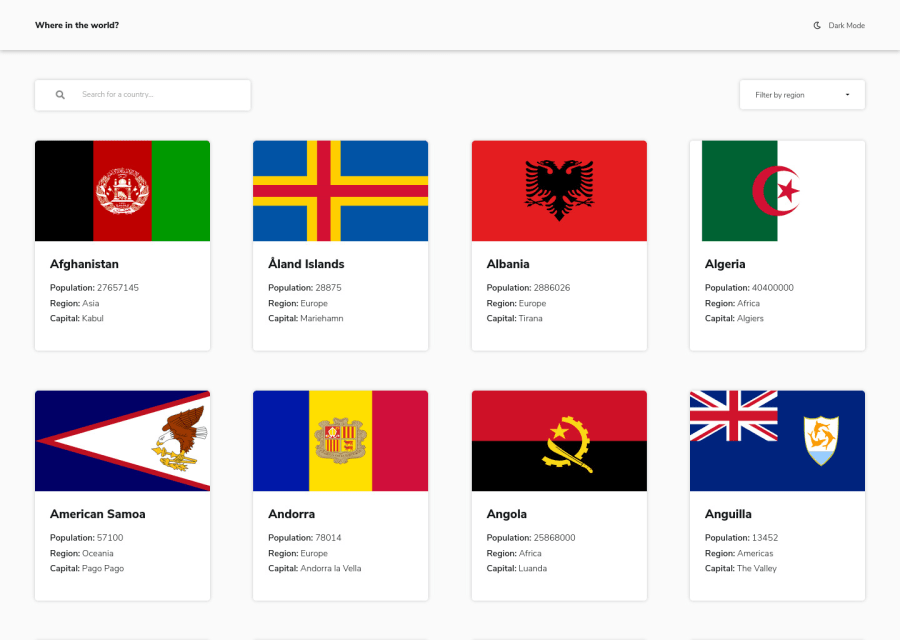Click the Where in the world? title
900x640 pixels.
(77, 25)
